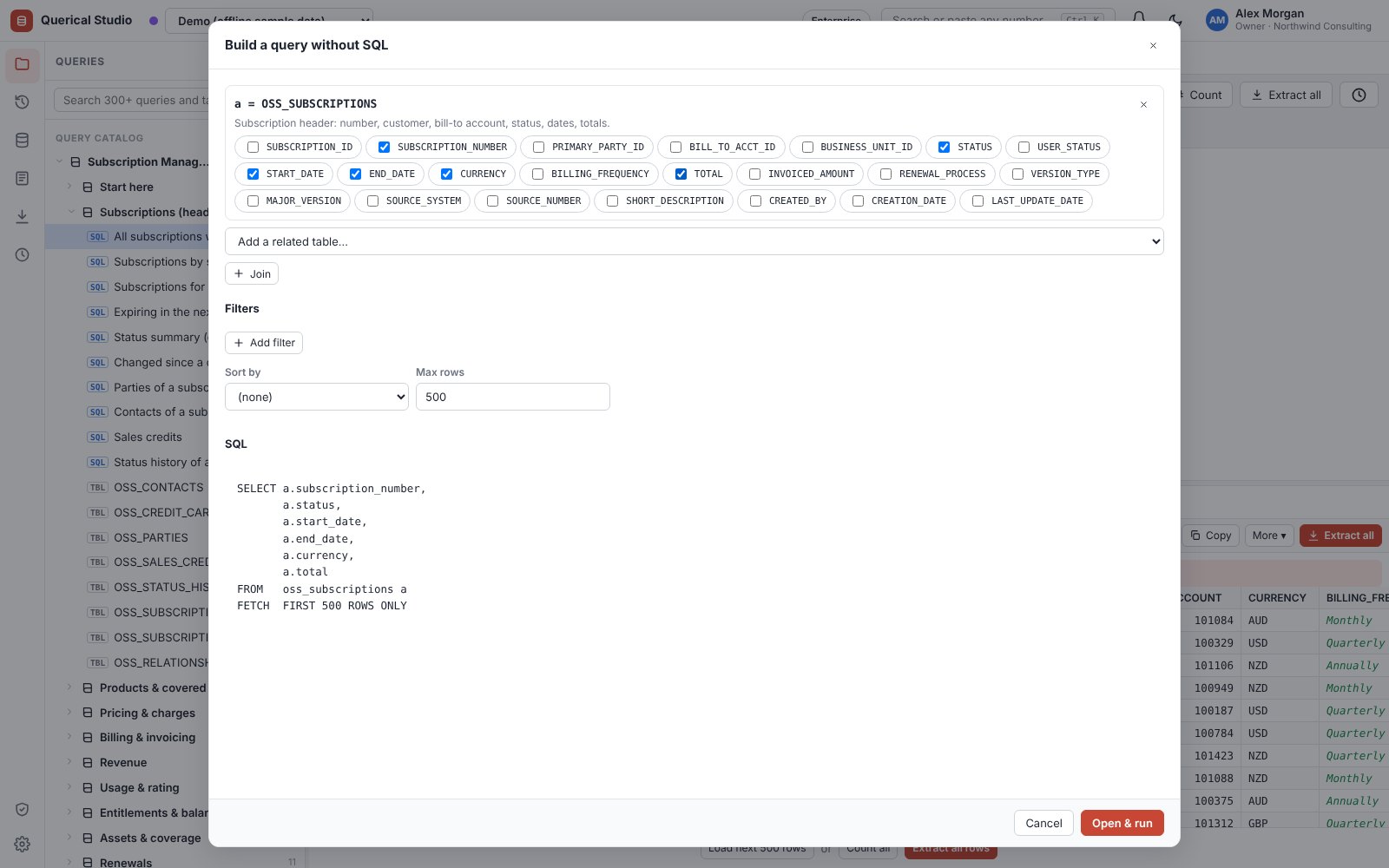Check the CREATED_BY column
1389x868 pixels.
(x=755, y=201)
